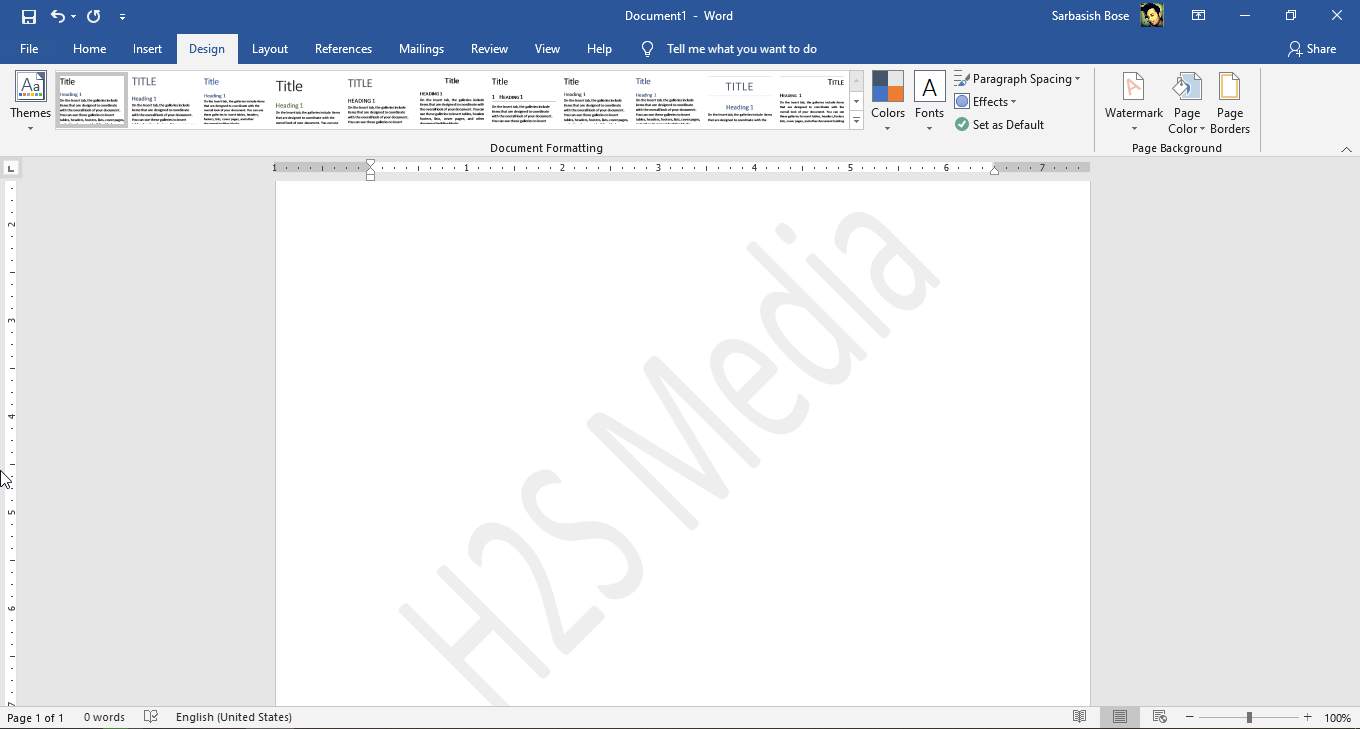1360x729 pixels.
Task: Switch to Read Mode view
Action: coord(1079,717)
